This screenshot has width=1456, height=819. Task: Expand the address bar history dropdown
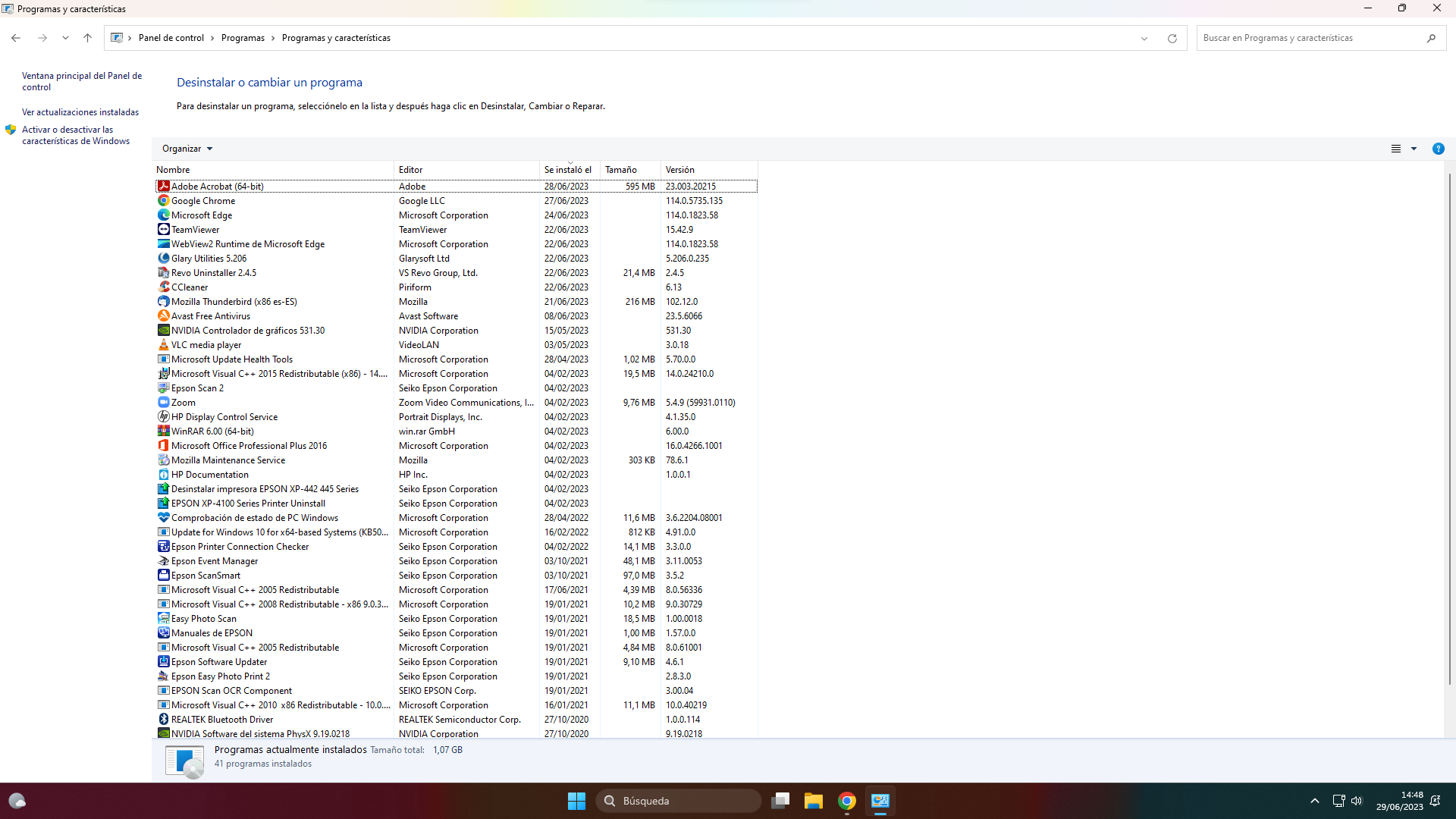[1144, 38]
